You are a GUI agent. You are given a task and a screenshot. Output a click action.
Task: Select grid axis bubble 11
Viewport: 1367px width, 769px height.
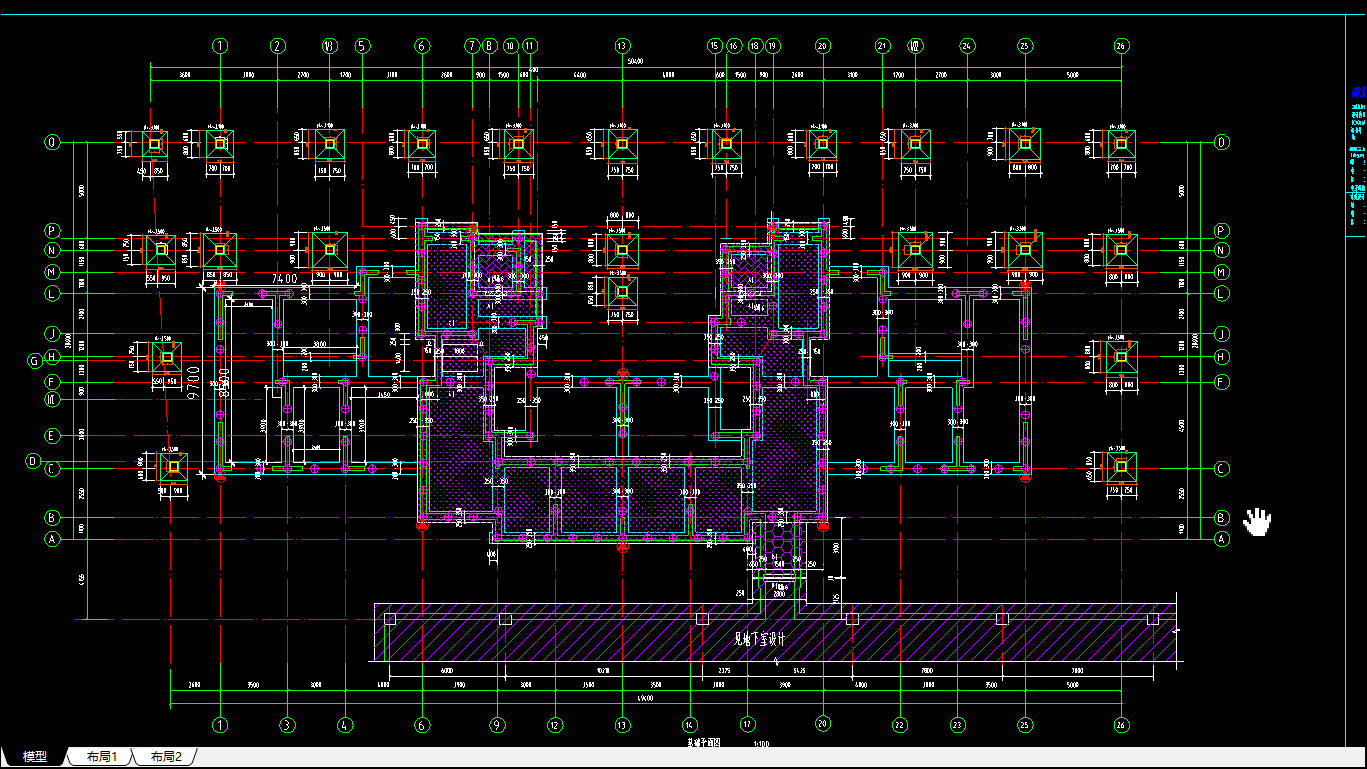coord(530,46)
